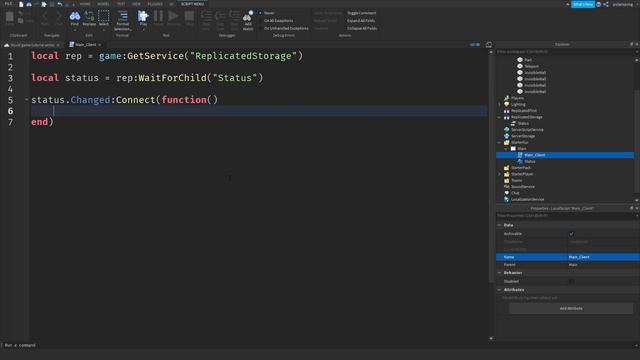This screenshot has width=640, height=360.
Task: Click the Properties filter input field
Action: coord(565,216)
